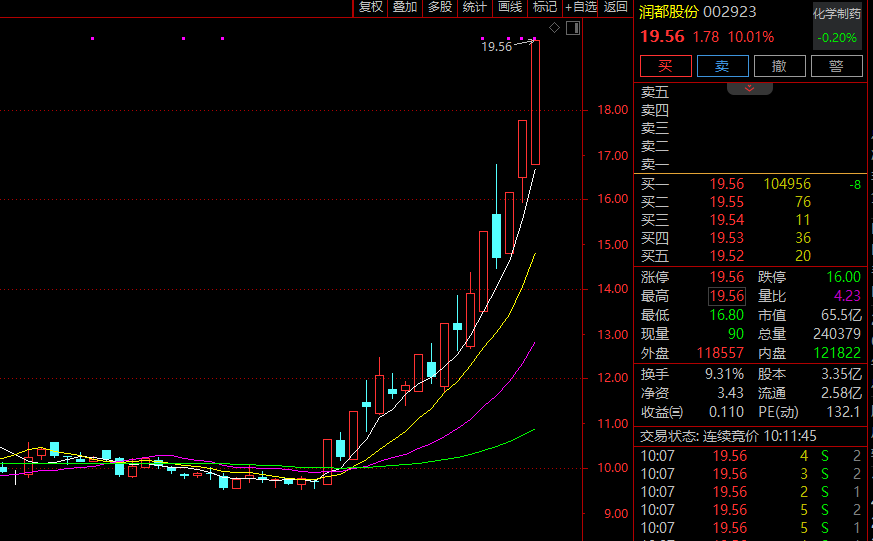Click the PE(动) value 132.1
This screenshot has width=873, height=541.
point(843,412)
